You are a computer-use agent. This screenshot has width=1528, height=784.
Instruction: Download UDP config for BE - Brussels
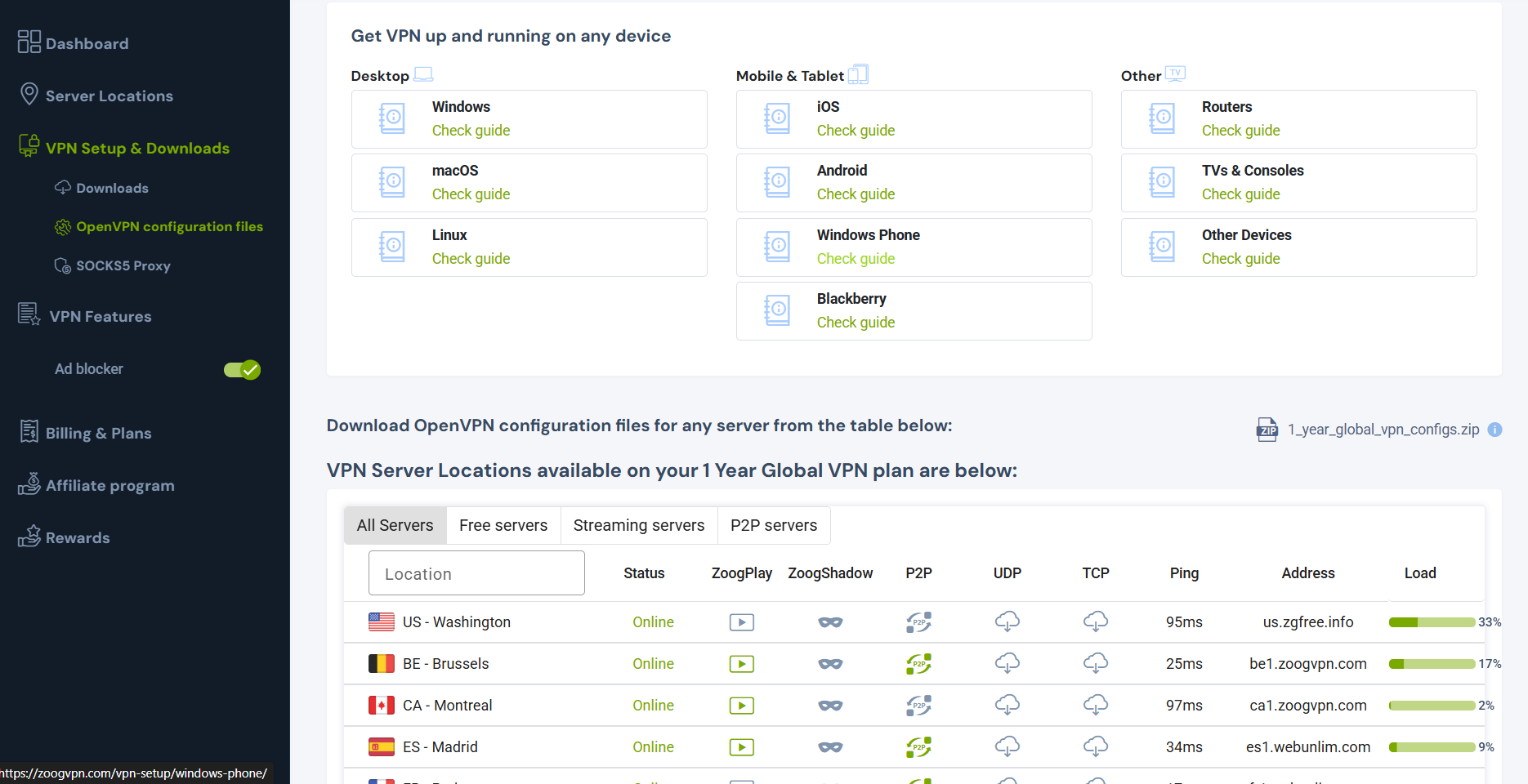pos(1007,663)
